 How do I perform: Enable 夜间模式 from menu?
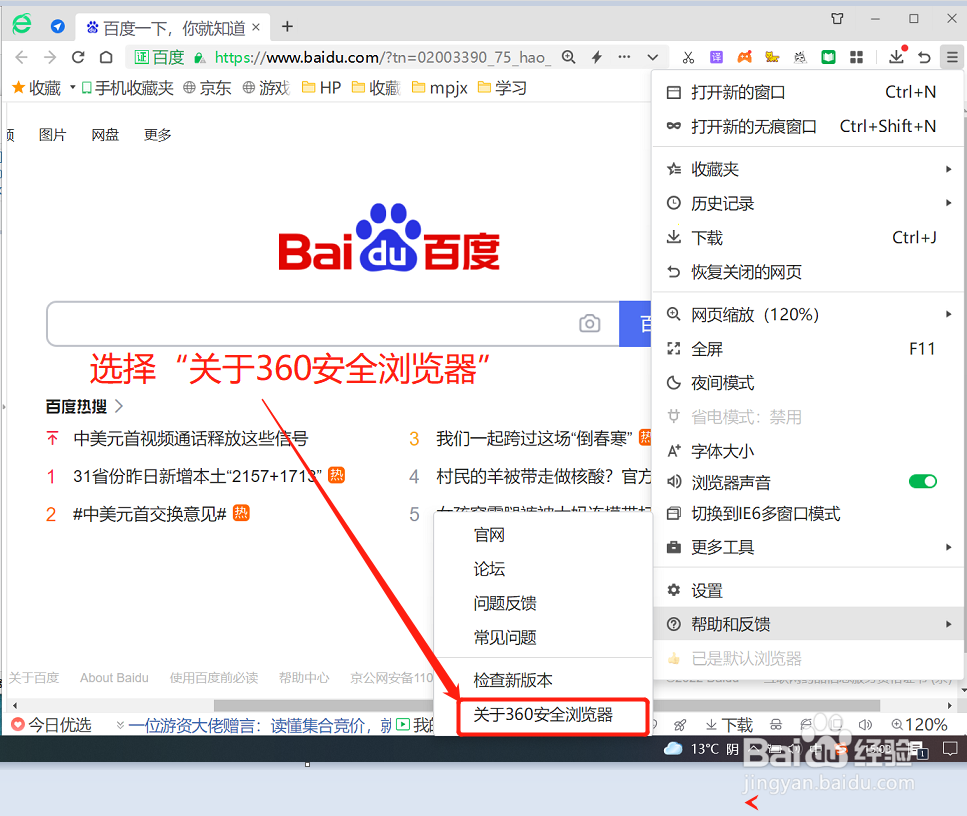pos(808,383)
